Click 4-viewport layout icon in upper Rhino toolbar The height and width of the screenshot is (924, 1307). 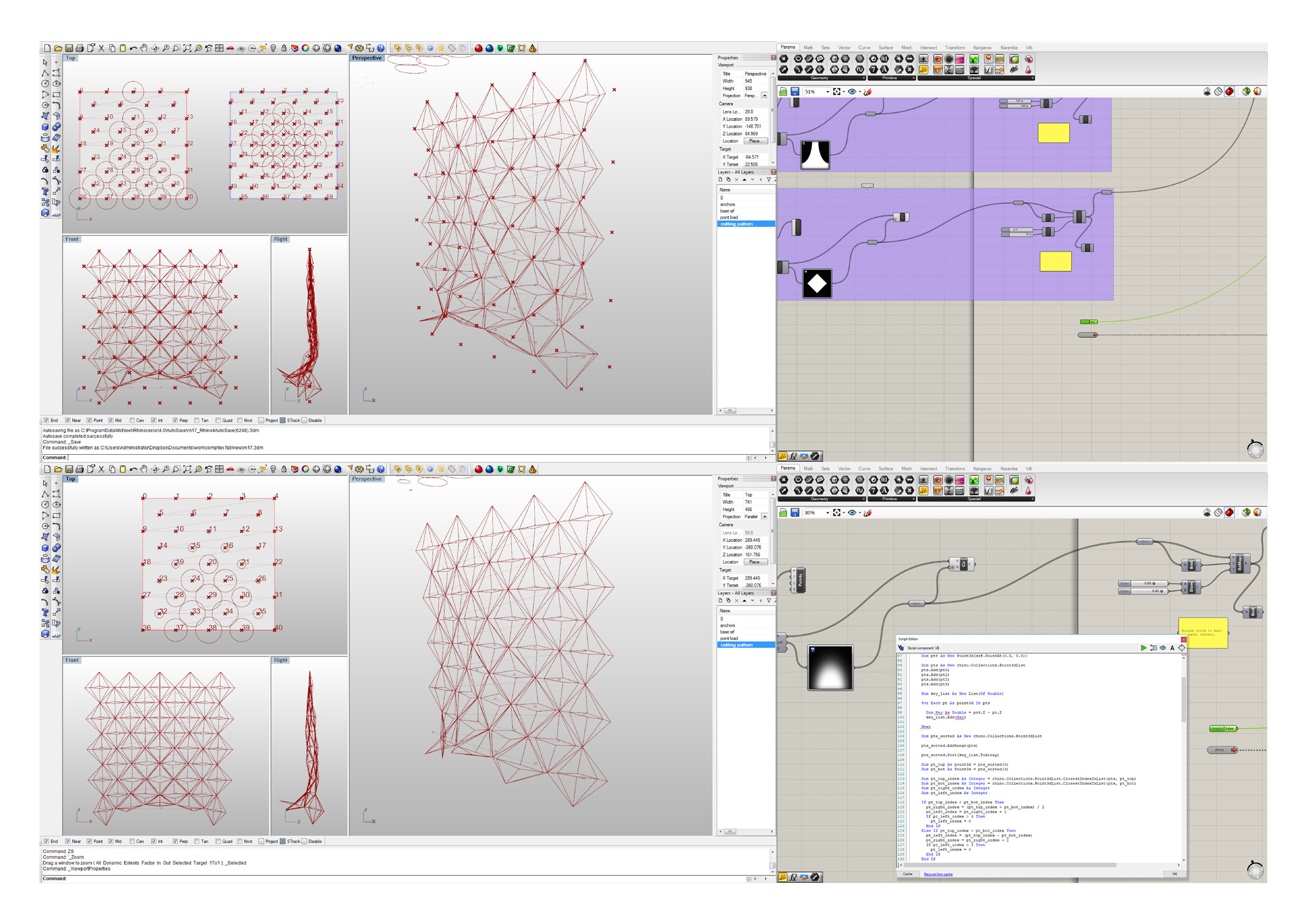tap(220, 49)
